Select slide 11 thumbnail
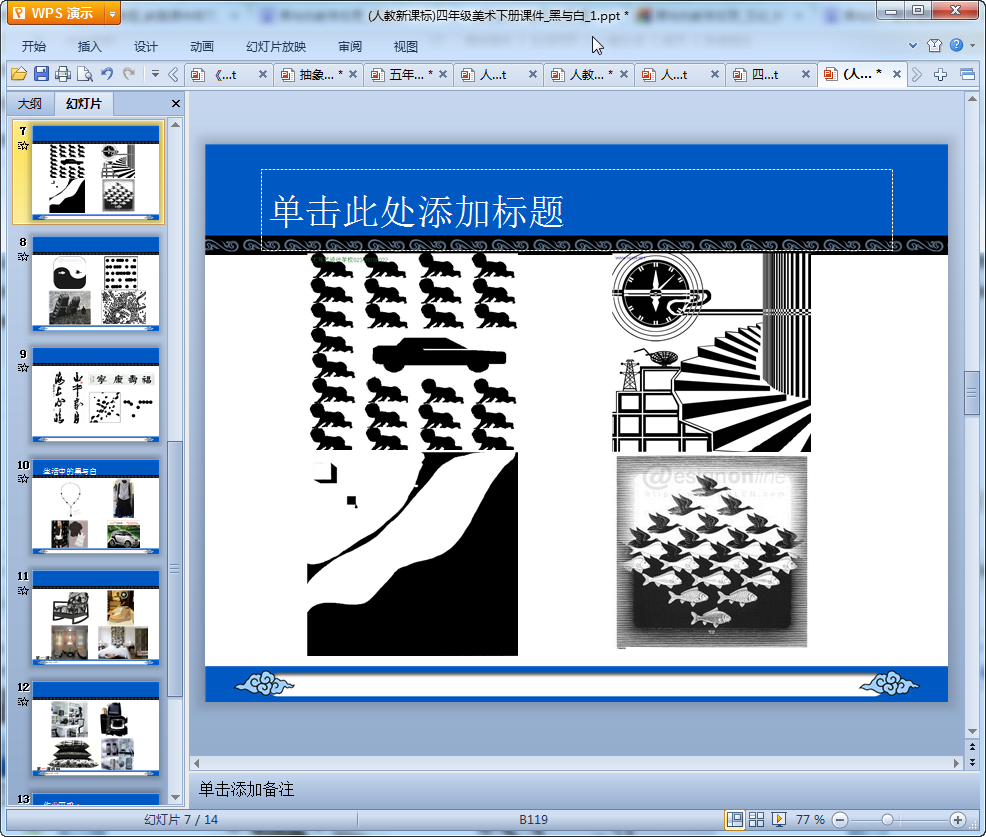 [96, 618]
